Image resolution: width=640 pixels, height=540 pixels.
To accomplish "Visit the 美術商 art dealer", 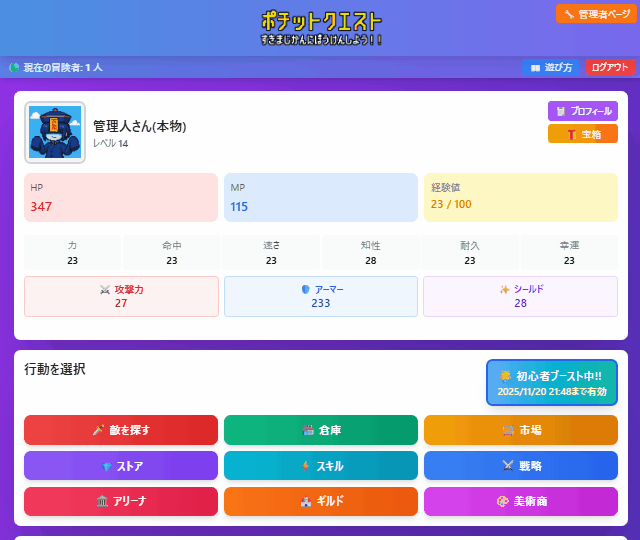I will 520,501.
